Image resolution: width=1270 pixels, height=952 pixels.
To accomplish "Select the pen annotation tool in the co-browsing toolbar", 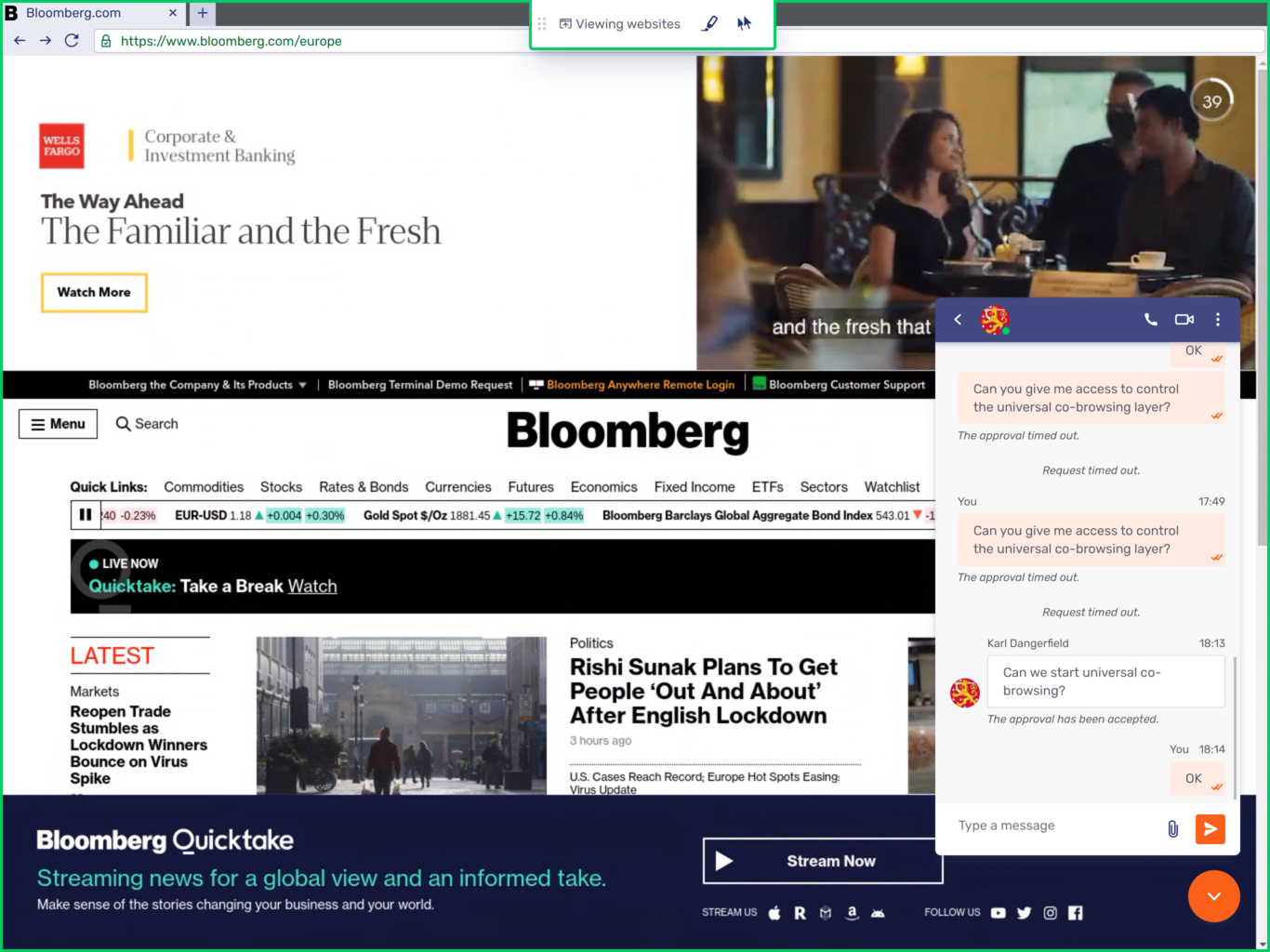I will pos(709,23).
